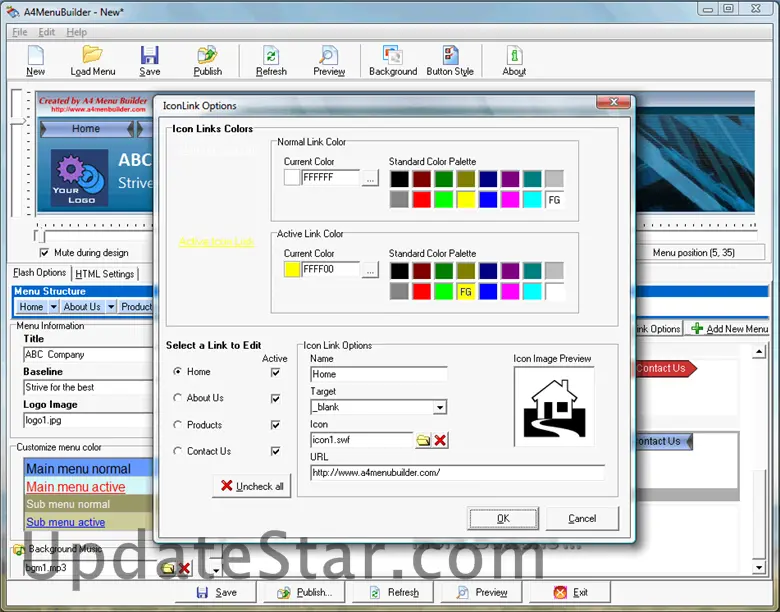The height and width of the screenshot is (612, 780).
Task: Open the Button Style toolbar tool
Action: (450, 61)
